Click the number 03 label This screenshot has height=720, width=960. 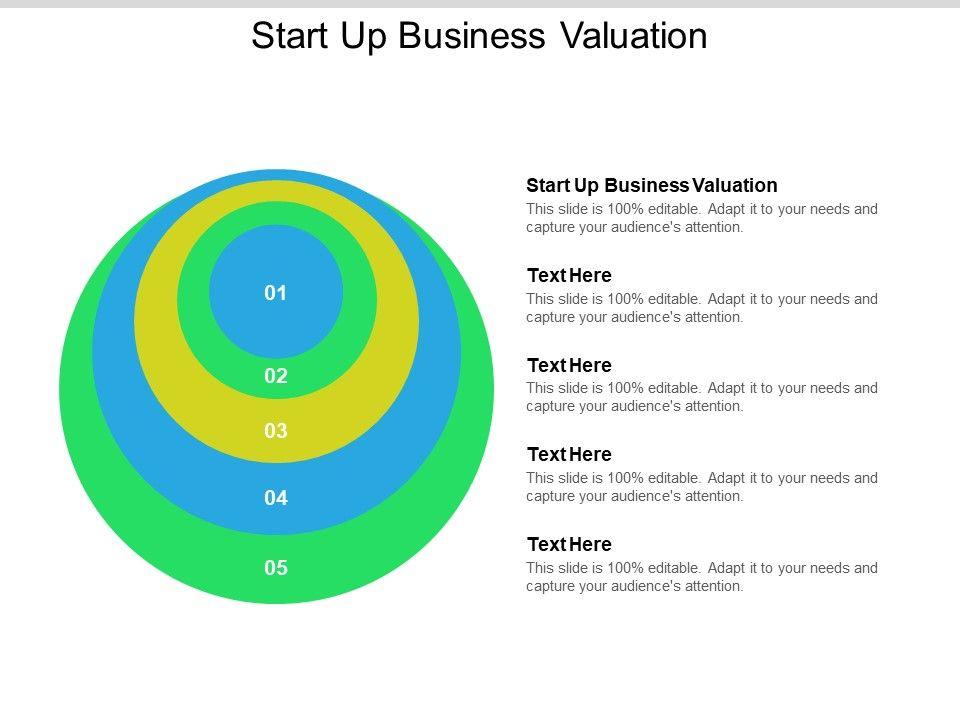coord(276,431)
